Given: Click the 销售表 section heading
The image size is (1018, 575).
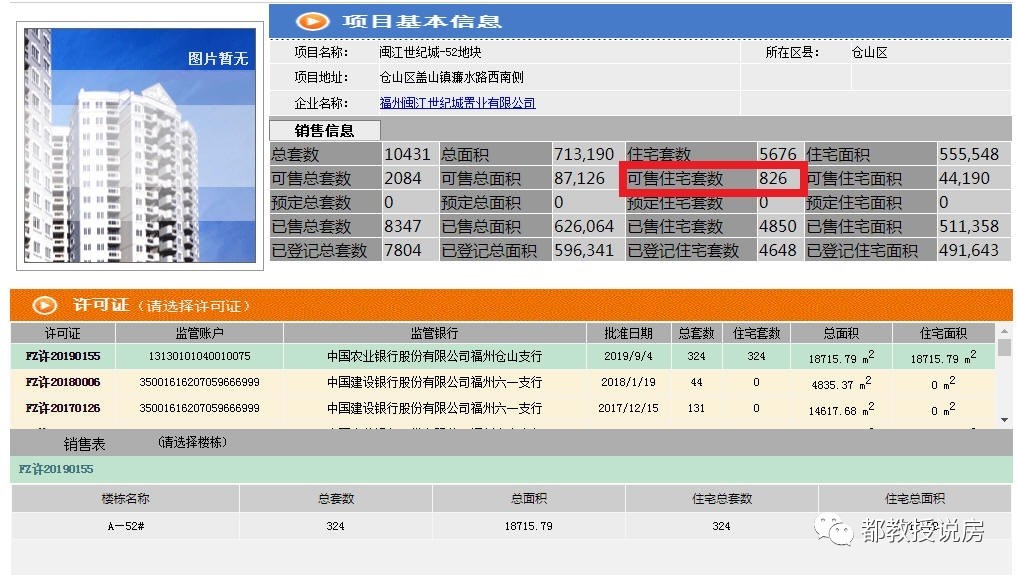Looking at the screenshot, I should [x=84, y=445].
